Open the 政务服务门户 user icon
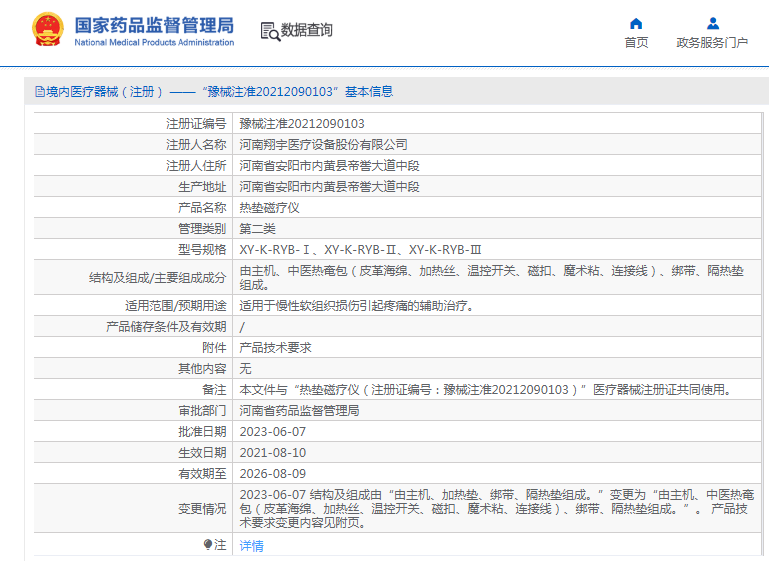The height and width of the screenshot is (561, 769). [713, 24]
